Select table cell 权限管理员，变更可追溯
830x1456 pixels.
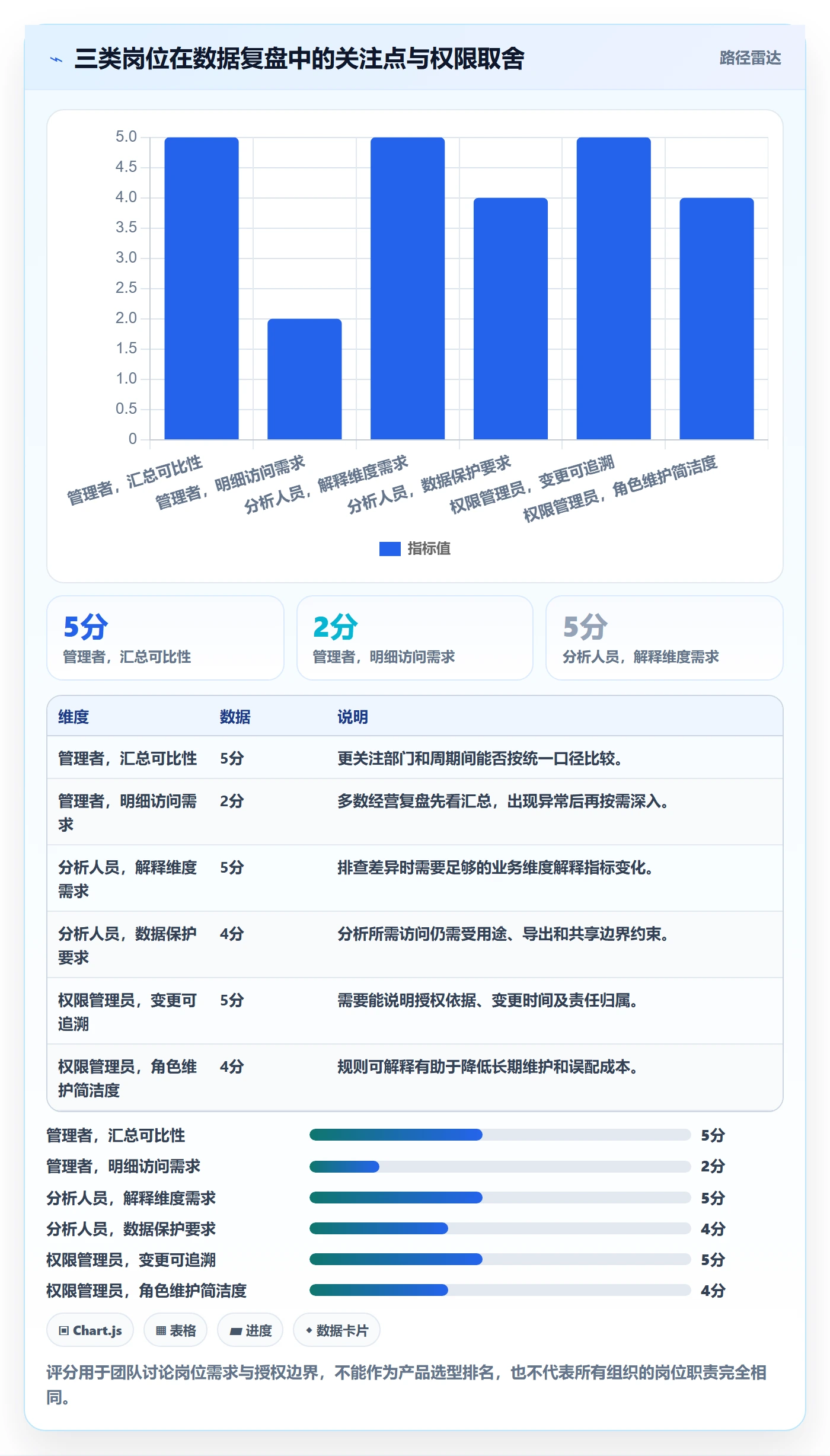click(127, 1011)
